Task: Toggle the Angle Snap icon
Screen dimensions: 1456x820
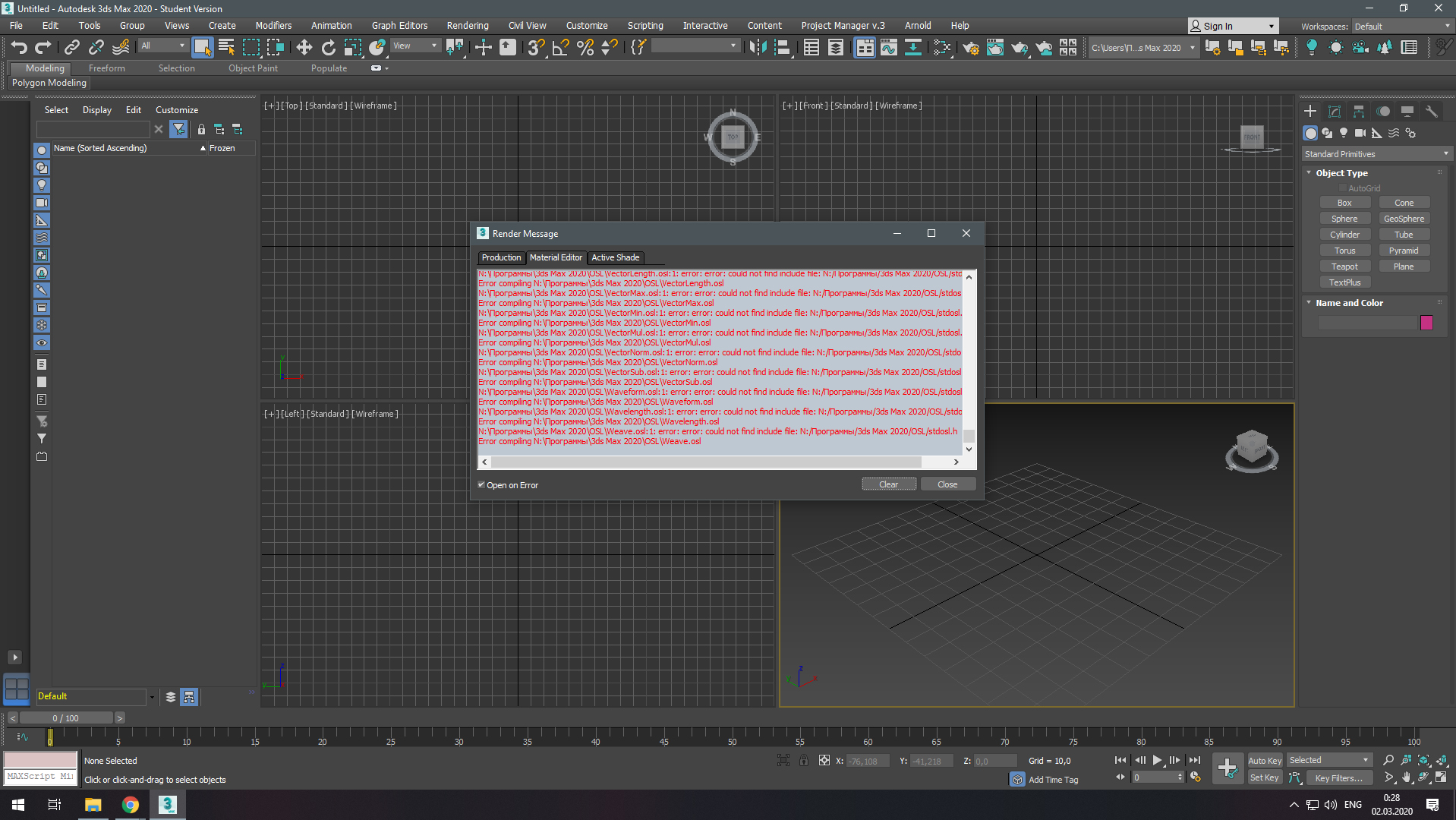Action: tap(560, 48)
